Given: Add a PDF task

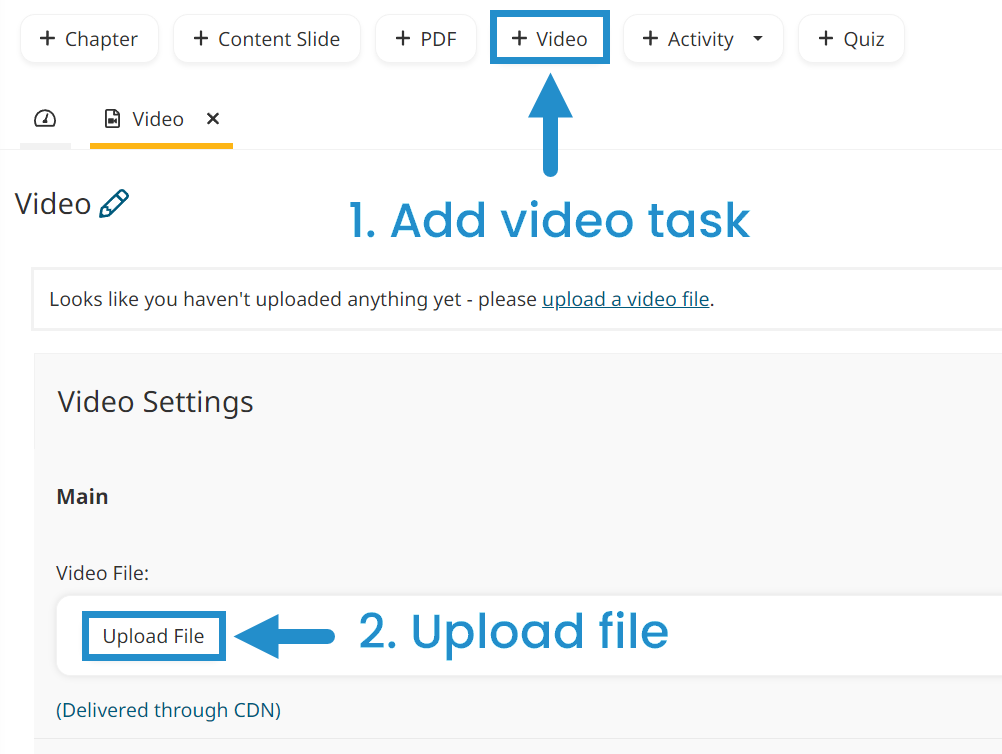Looking at the screenshot, I should [426, 38].
